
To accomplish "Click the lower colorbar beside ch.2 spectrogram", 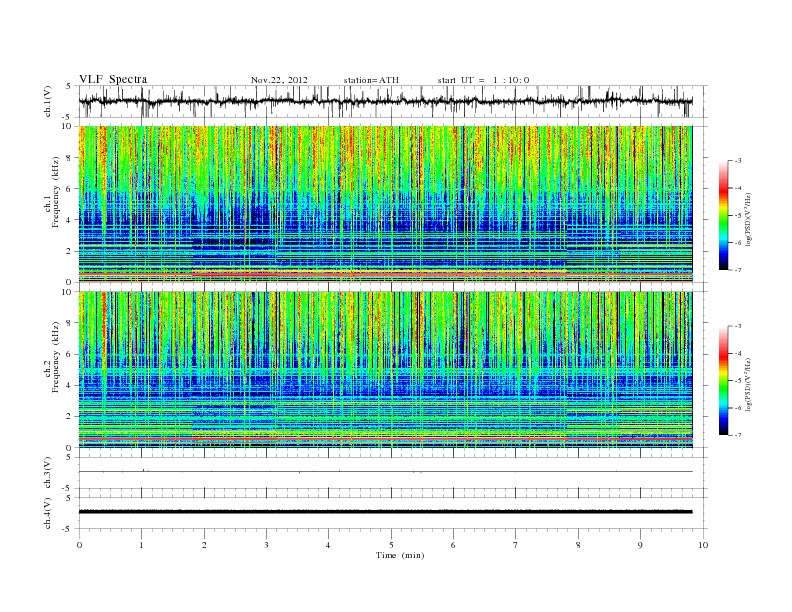I will [x=723, y=381].
